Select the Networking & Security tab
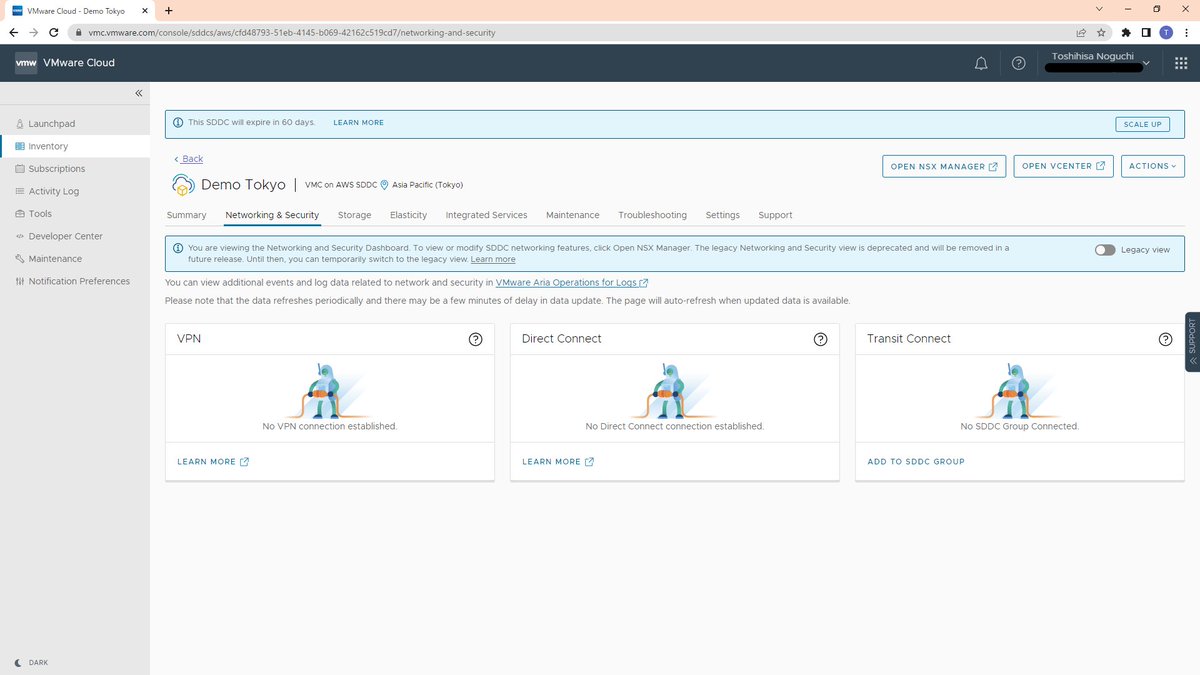Screen dimensions: 1200x675 272,215
